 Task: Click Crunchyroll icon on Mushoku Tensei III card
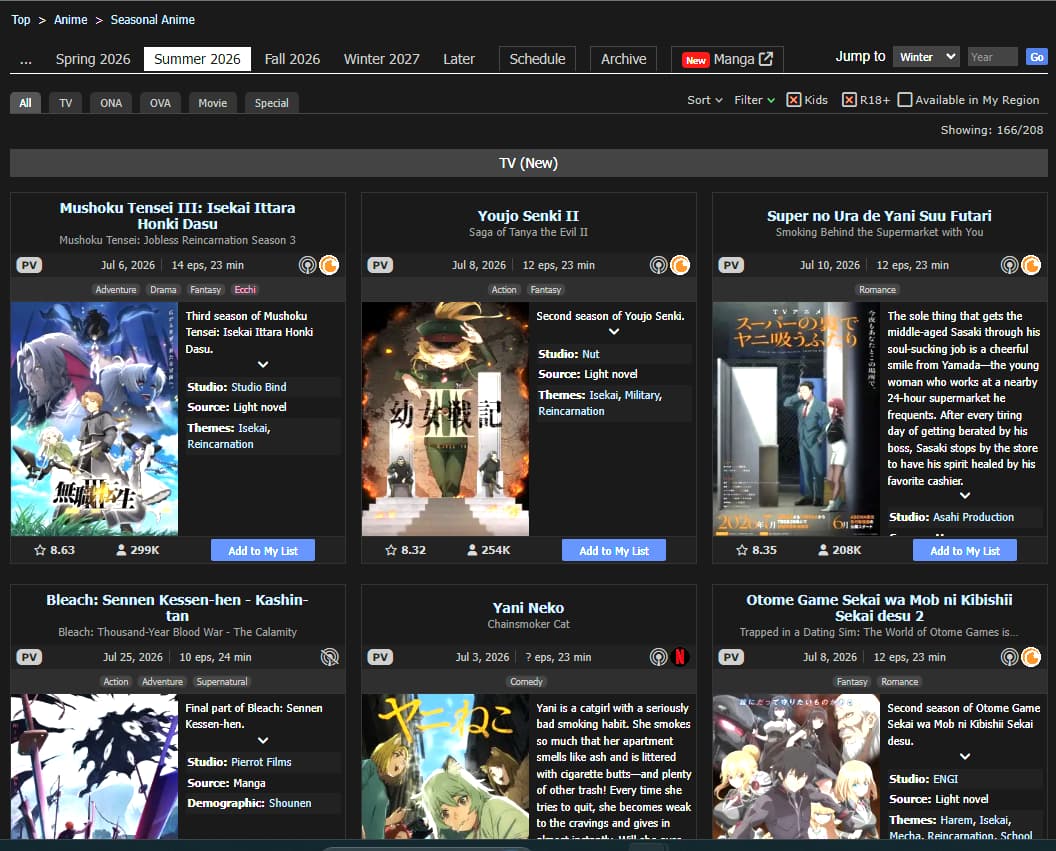329,265
